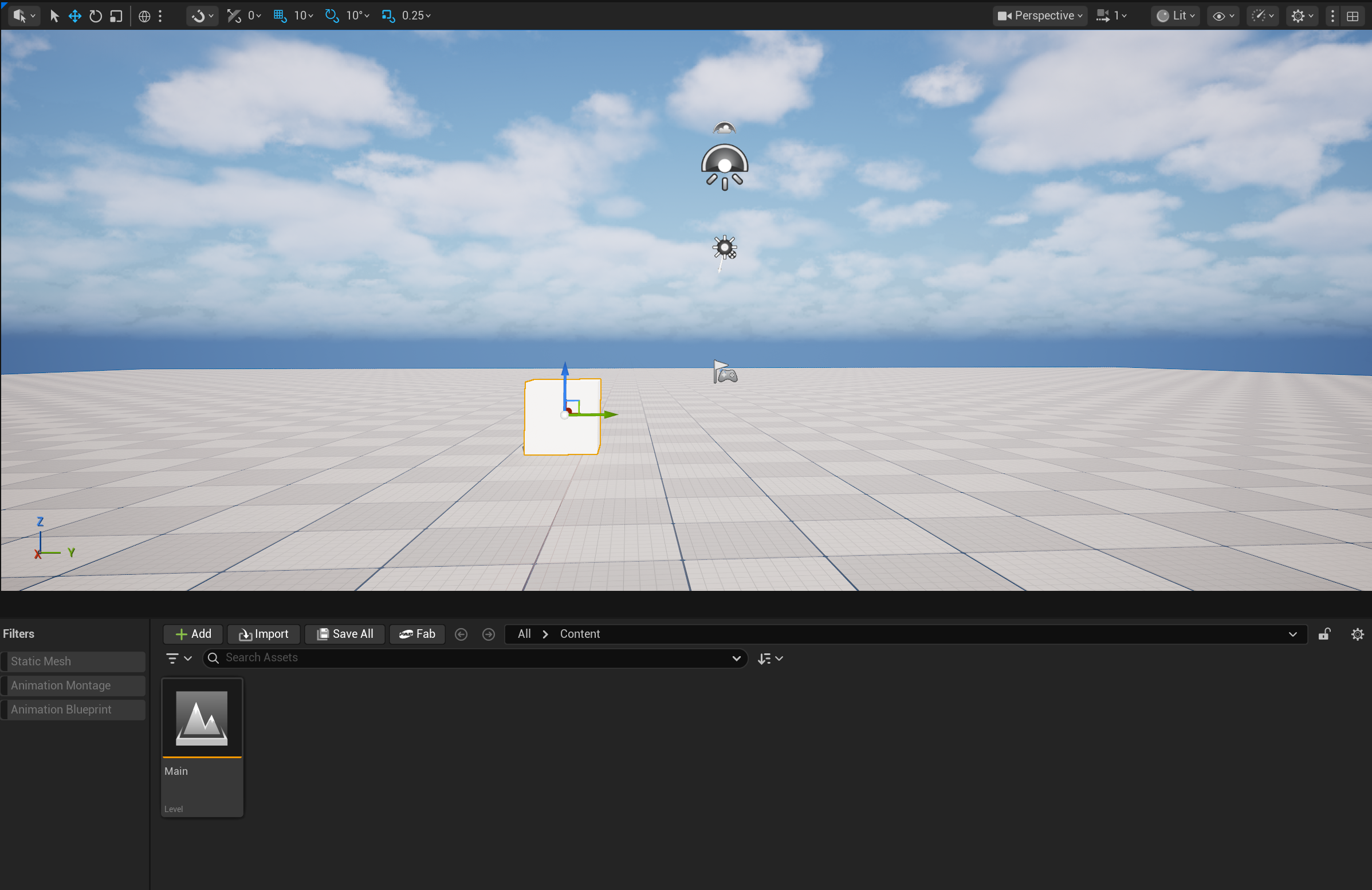Activate the select objects arrow tool
Screen dimensions: 1372x890
tap(55, 15)
